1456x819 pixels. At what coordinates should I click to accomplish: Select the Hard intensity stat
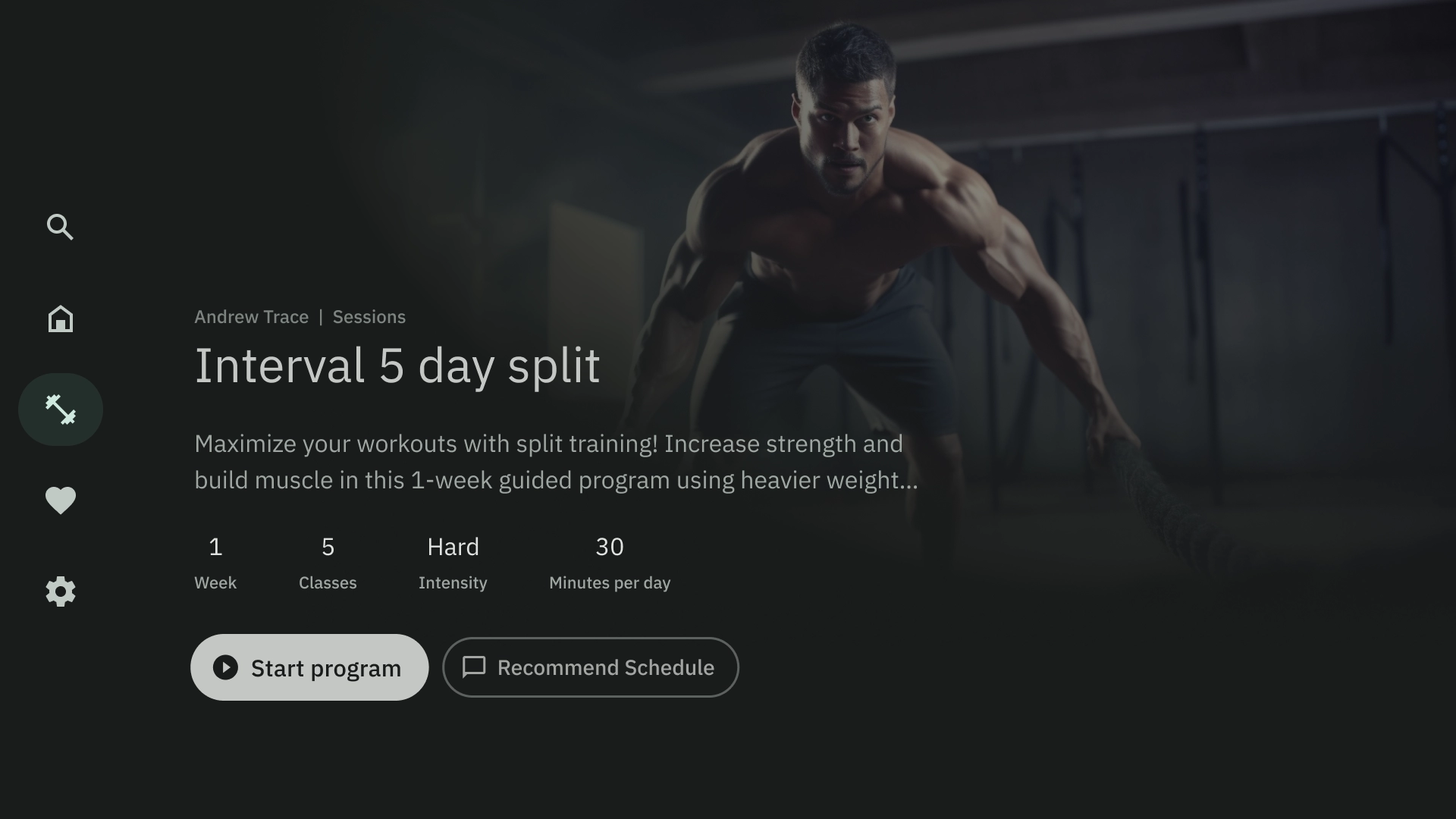453,561
